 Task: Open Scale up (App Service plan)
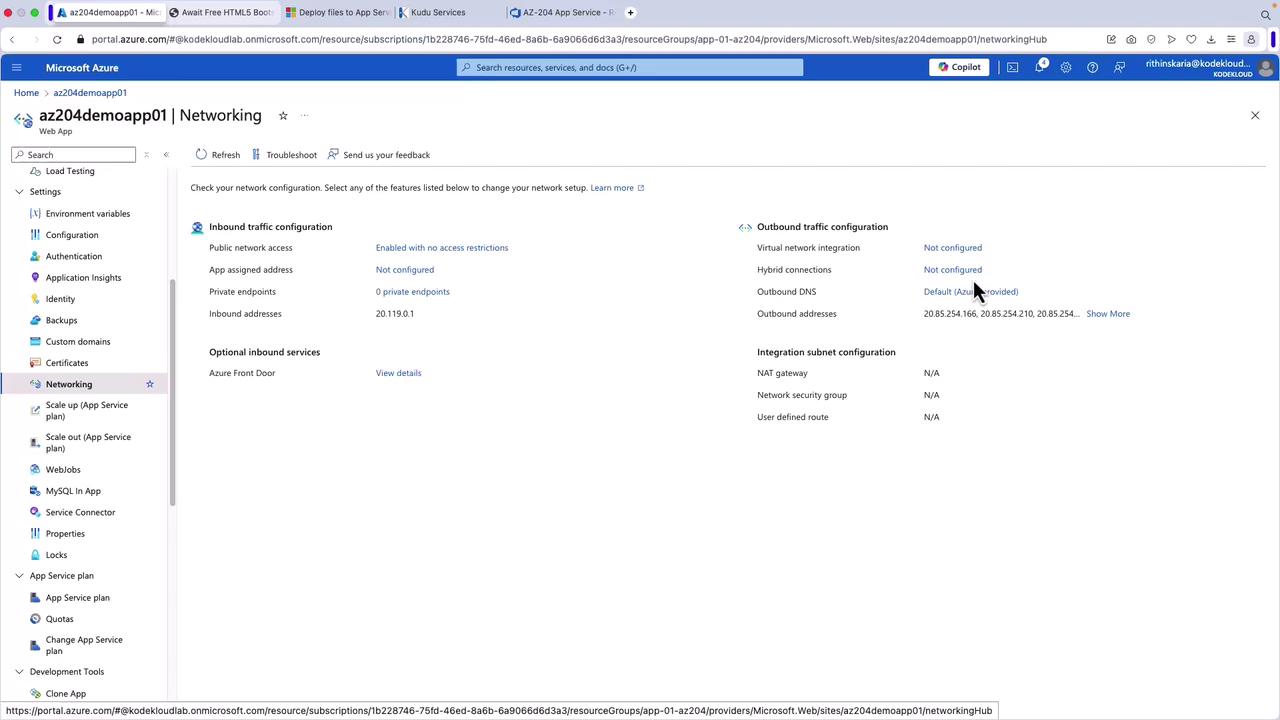coord(87,411)
